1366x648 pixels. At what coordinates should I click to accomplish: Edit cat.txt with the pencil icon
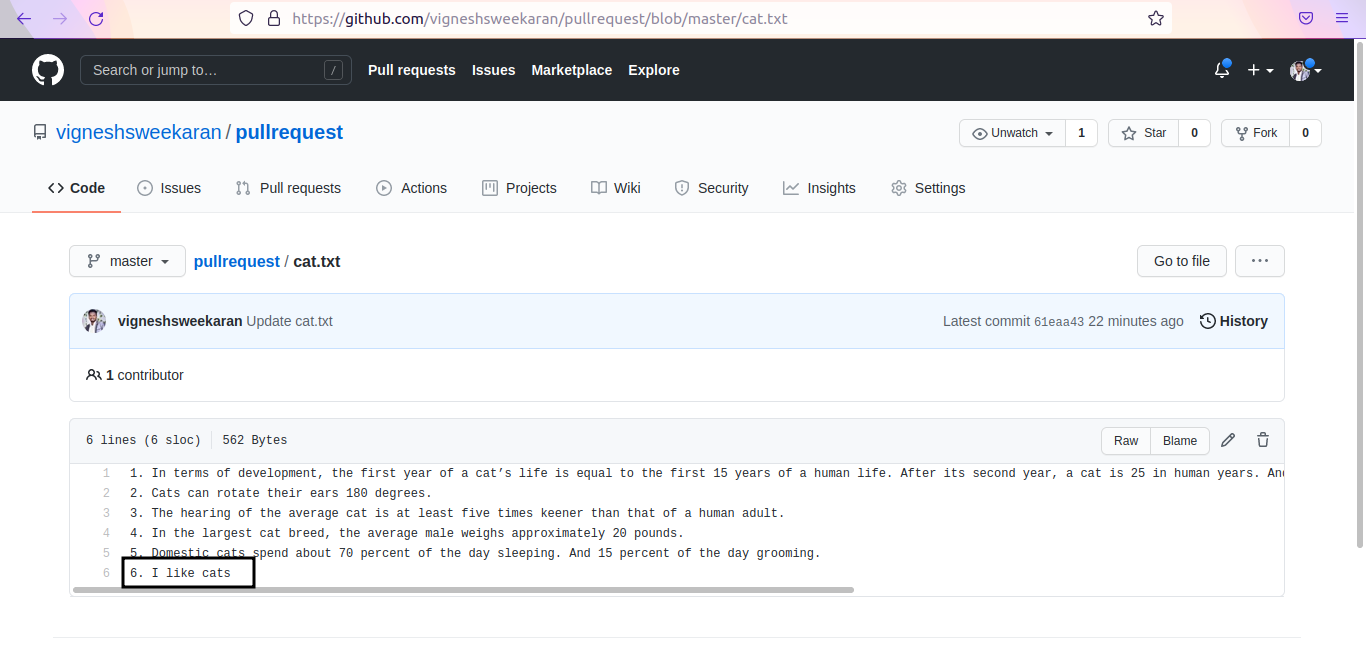tap(1228, 440)
